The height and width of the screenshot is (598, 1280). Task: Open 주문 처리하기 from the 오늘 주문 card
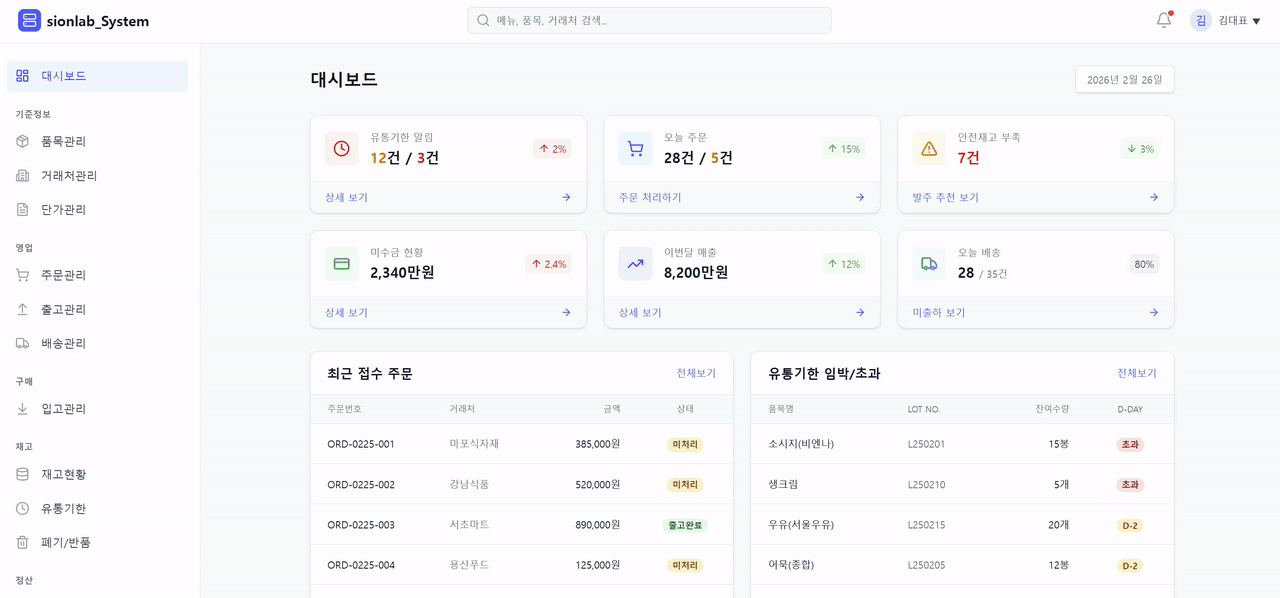coord(651,197)
